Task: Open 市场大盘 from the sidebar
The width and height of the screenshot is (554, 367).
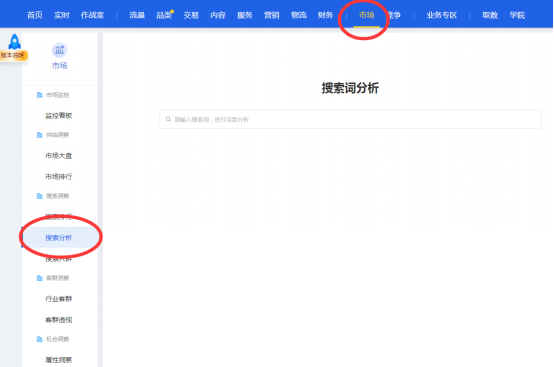Action: [59, 156]
